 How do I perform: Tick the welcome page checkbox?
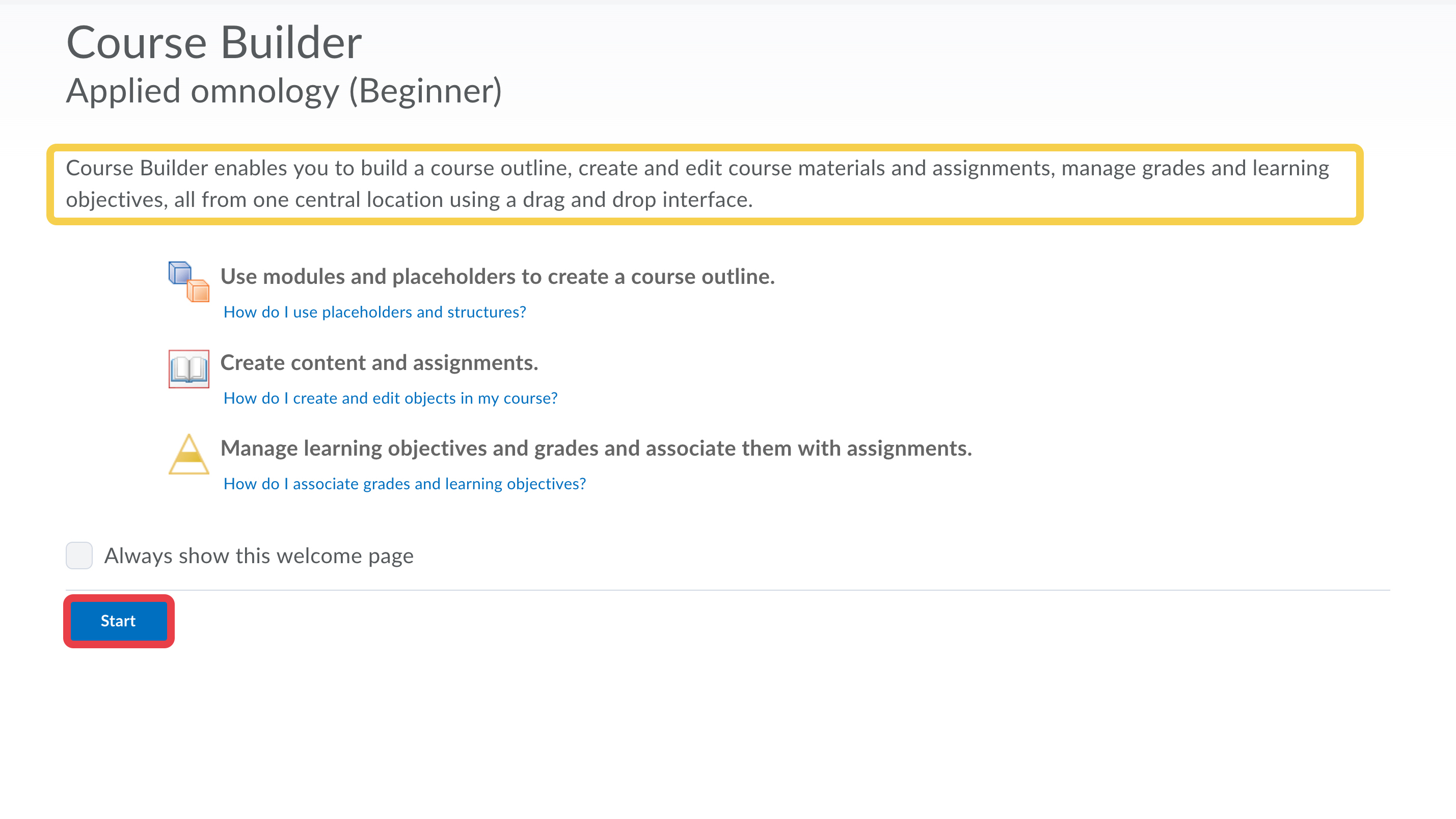79,556
